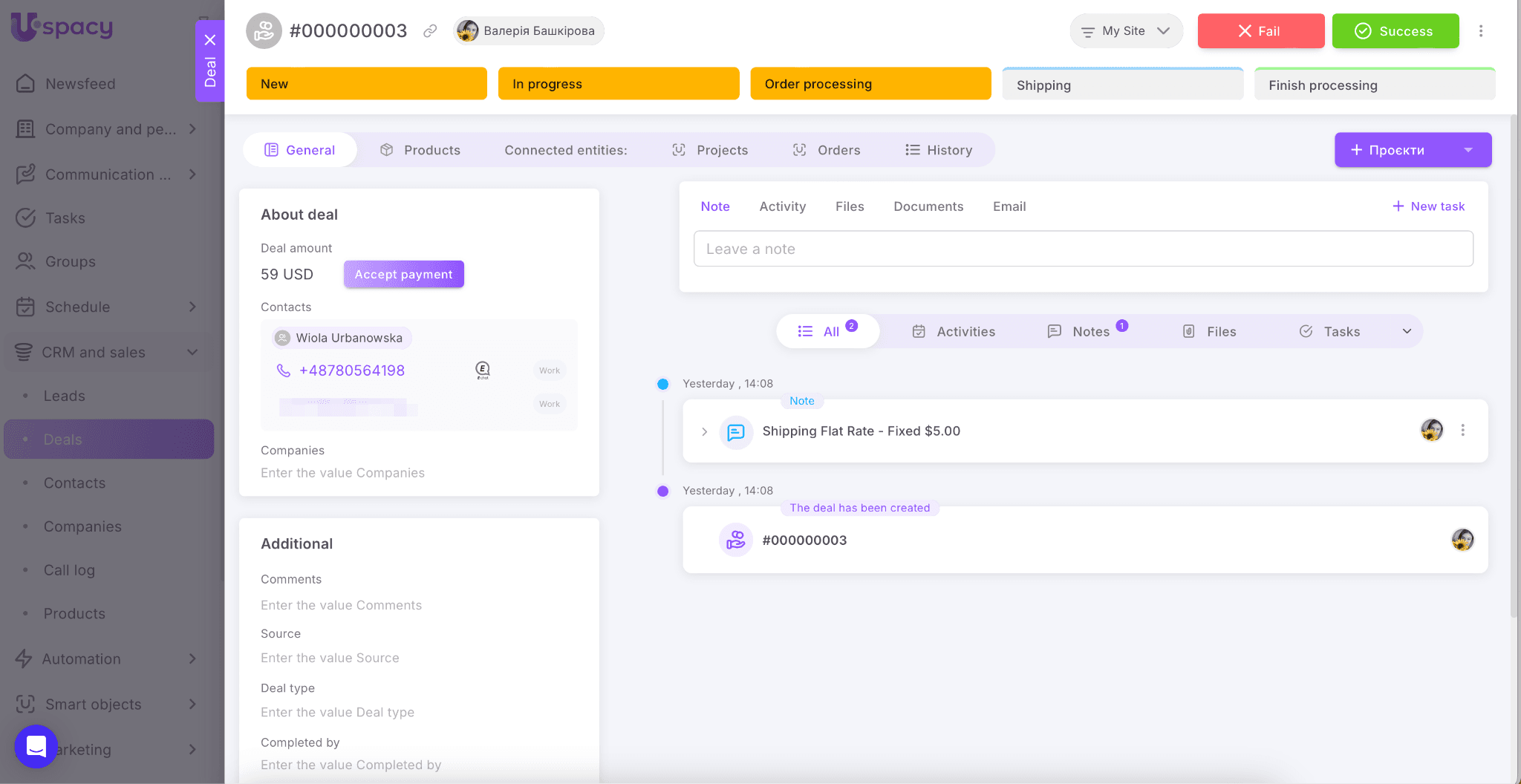Open the History tab

[939, 150]
